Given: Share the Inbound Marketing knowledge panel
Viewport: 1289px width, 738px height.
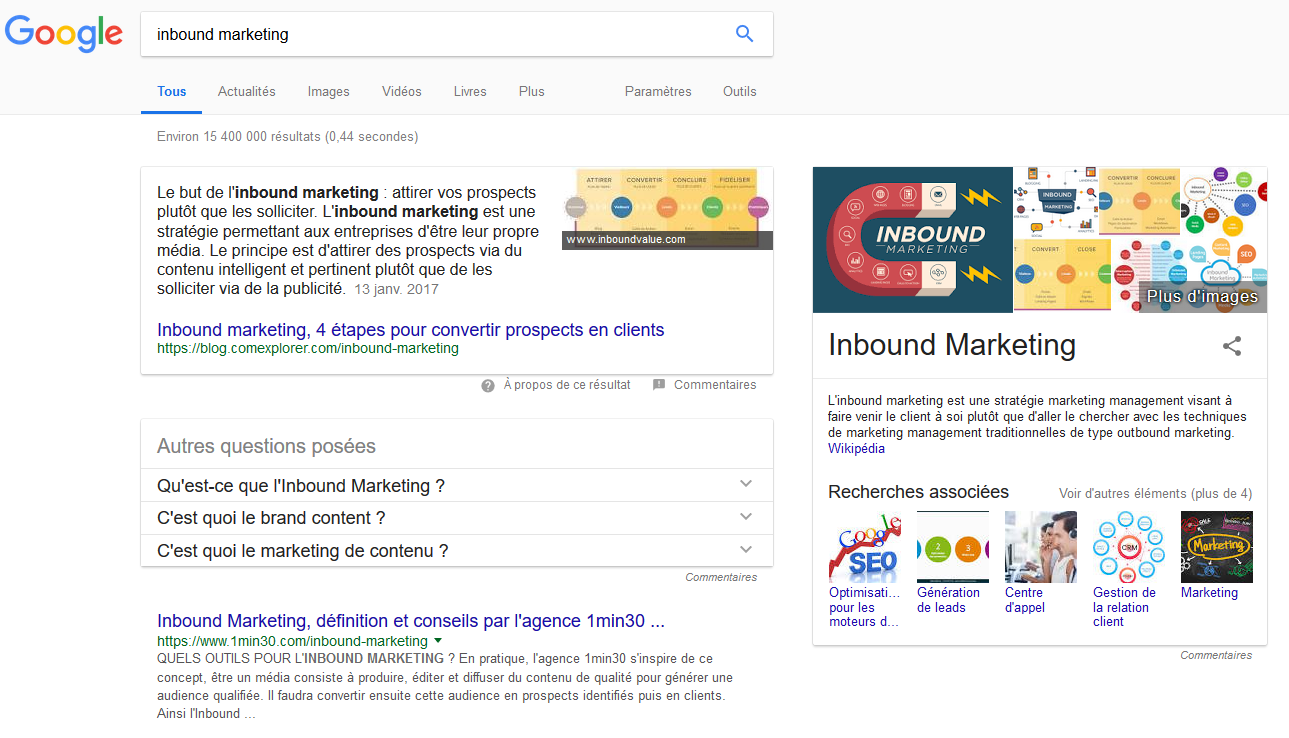Looking at the screenshot, I should (1232, 346).
